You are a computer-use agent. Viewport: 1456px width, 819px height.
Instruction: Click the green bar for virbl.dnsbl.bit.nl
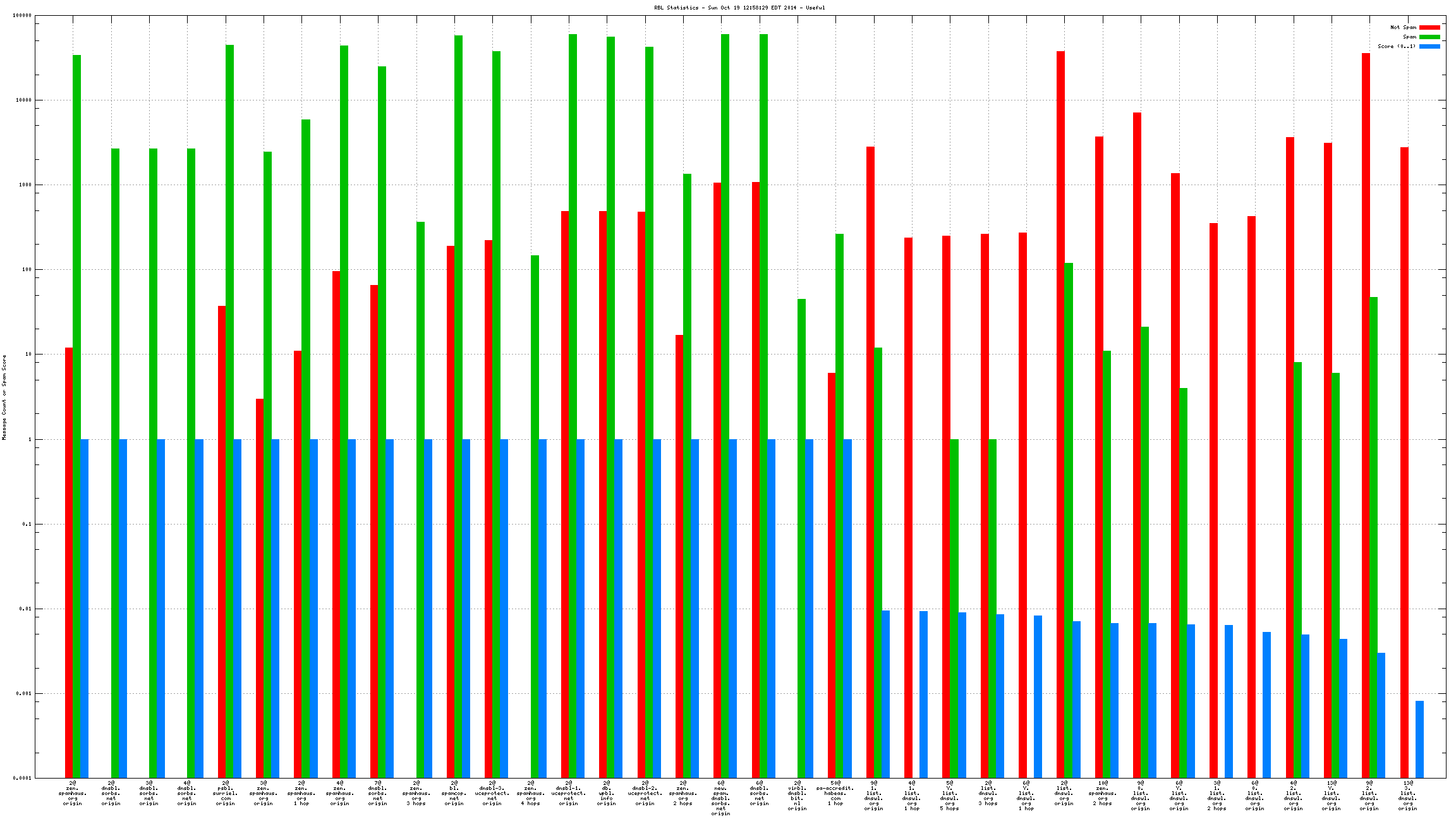(x=801, y=537)
